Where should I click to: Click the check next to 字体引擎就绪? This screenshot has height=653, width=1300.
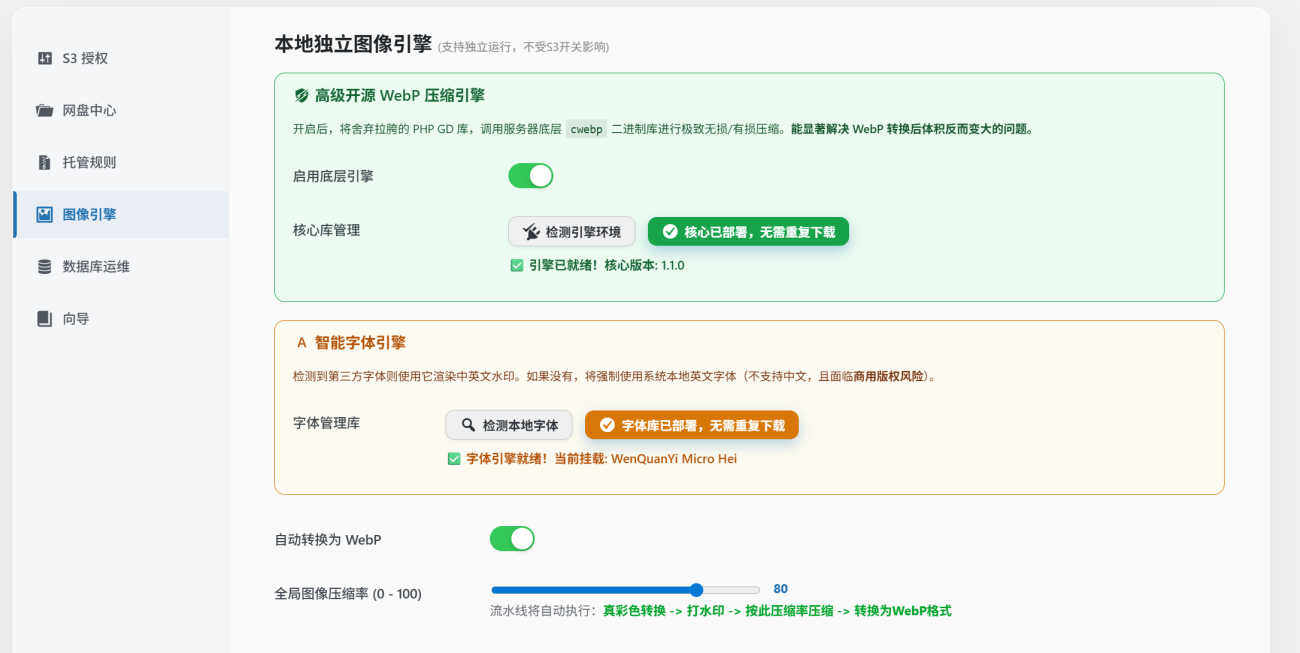click(x=454, y=459)
